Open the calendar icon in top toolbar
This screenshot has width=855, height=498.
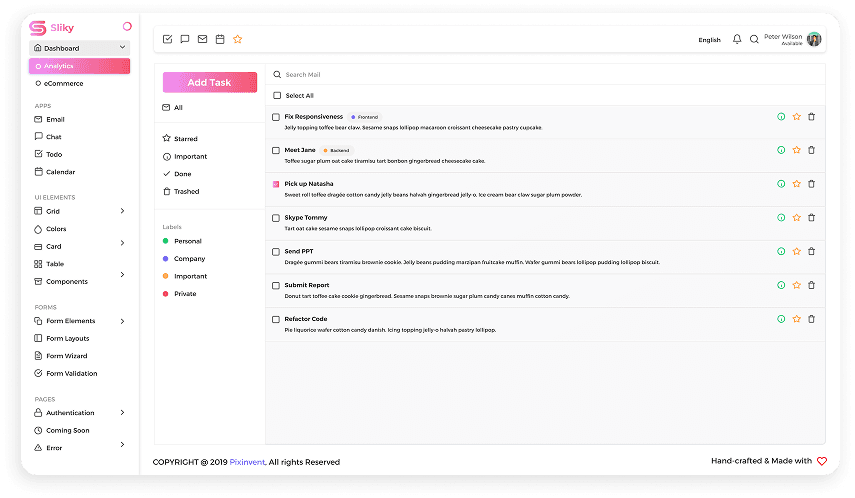coord(220,40)
